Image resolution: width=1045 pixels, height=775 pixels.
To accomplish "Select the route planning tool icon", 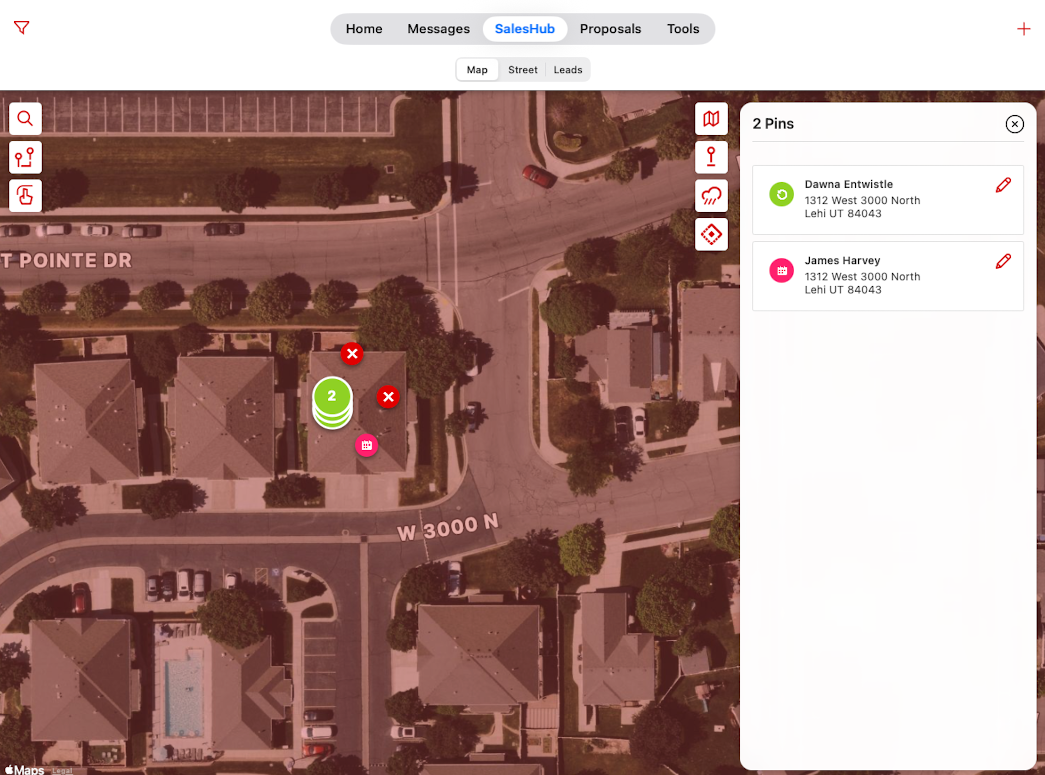I will tap(25, 157).
